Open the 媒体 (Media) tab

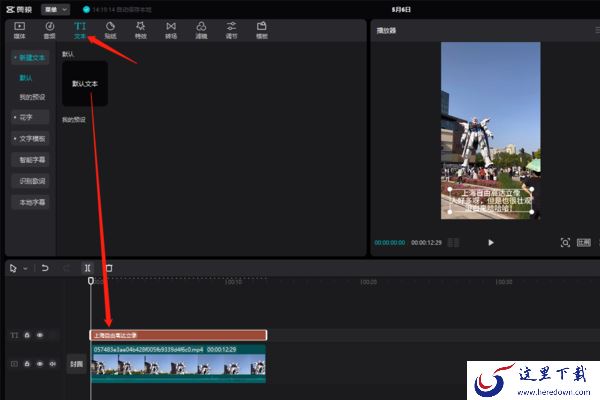pyautogui.click(x=20, y=30)
